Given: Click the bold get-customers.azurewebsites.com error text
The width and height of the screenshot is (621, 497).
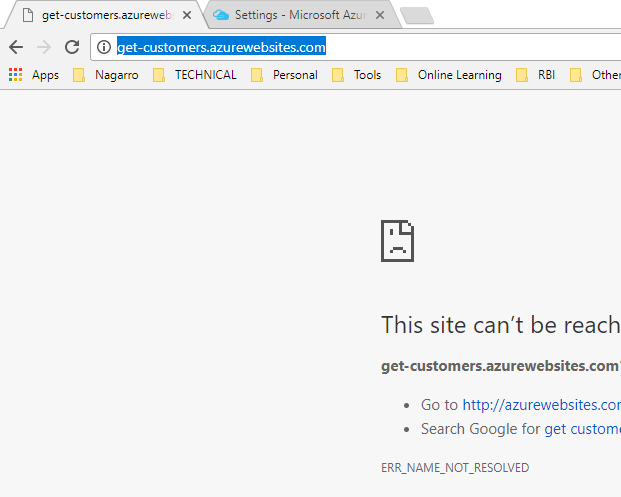Looking at the screenshot, I should point(501,366).
